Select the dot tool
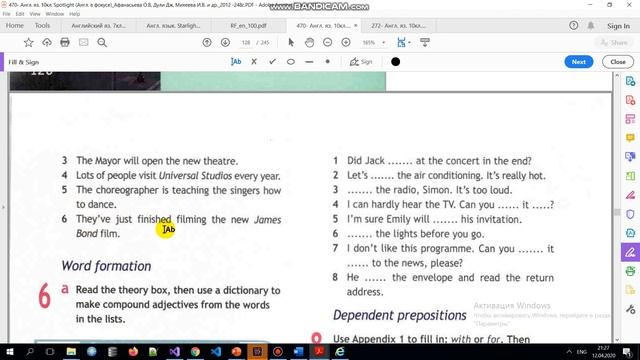 [x=327, y=62]
